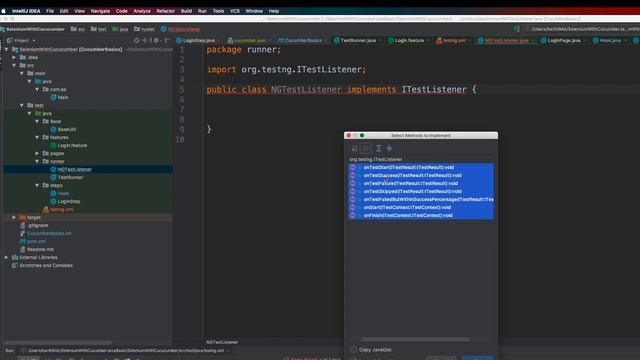
Task: Enable the Copy JavaDoc checkbox
Action: tap(353, 350)
